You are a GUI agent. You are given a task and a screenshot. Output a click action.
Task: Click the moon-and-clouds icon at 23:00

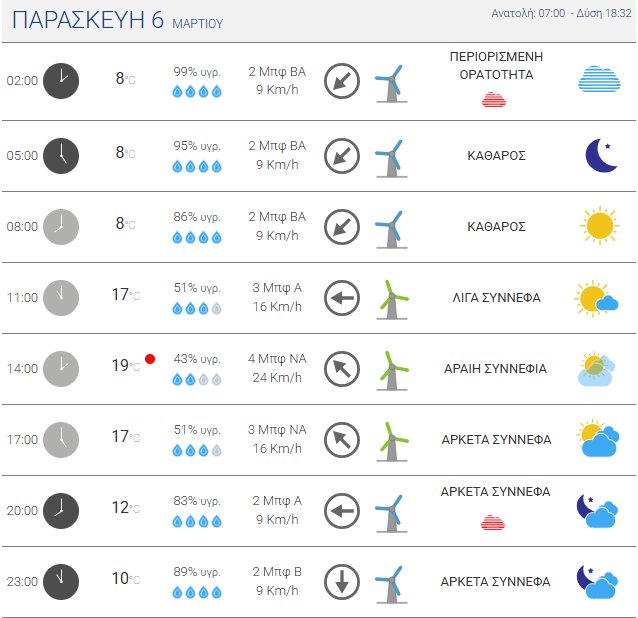click(598, 581)
